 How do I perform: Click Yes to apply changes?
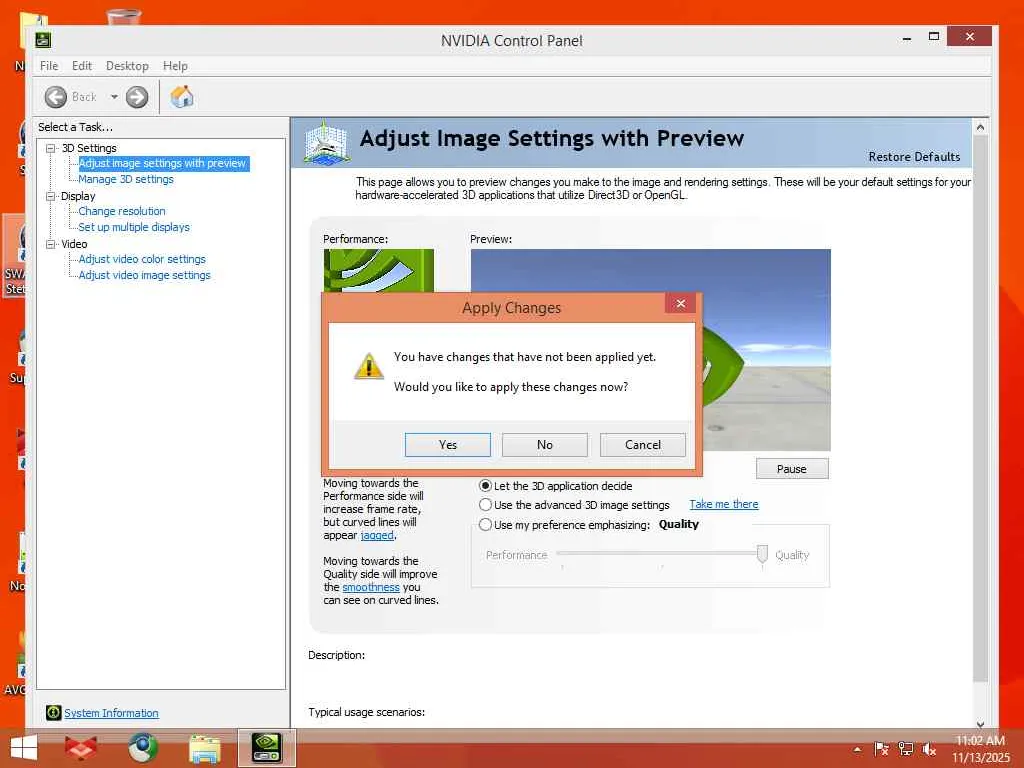447,445
